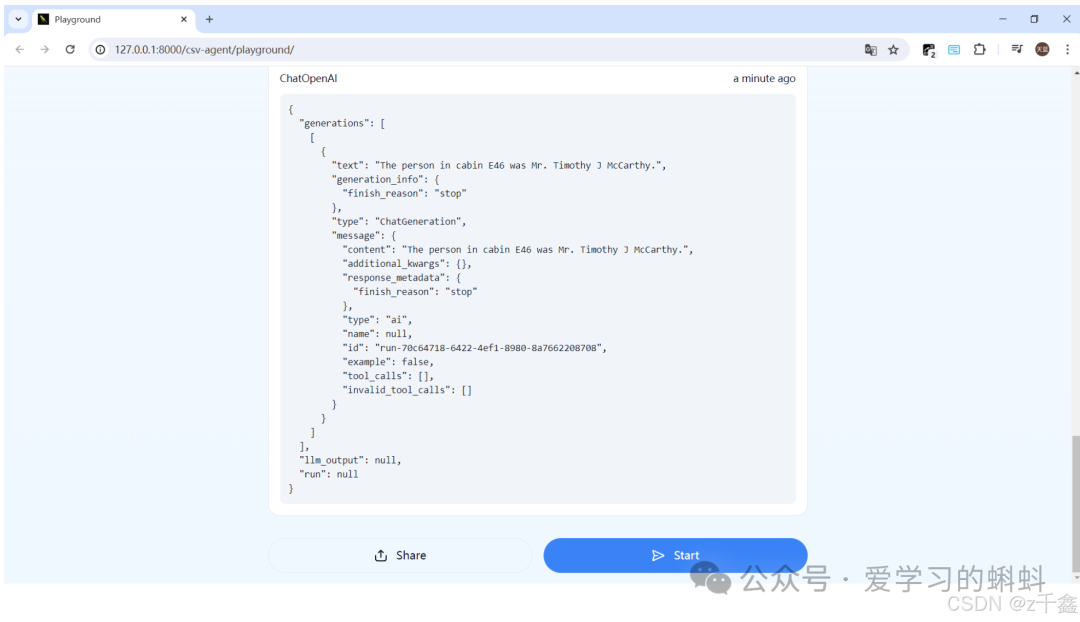The width and height of the screenshot is (1080, 622).
Task: Open the extensions puzzle-piece menu
Action: click(979, 49)
